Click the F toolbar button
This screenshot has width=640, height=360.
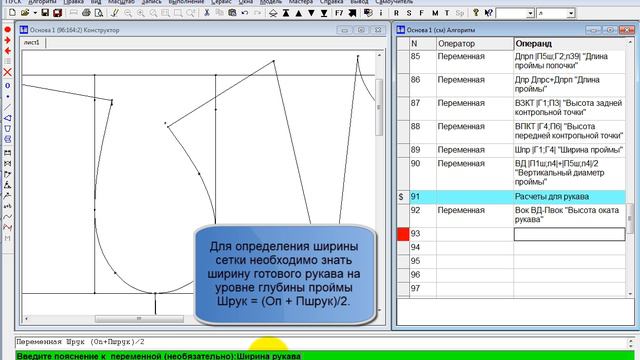click(x=421, y=13)
